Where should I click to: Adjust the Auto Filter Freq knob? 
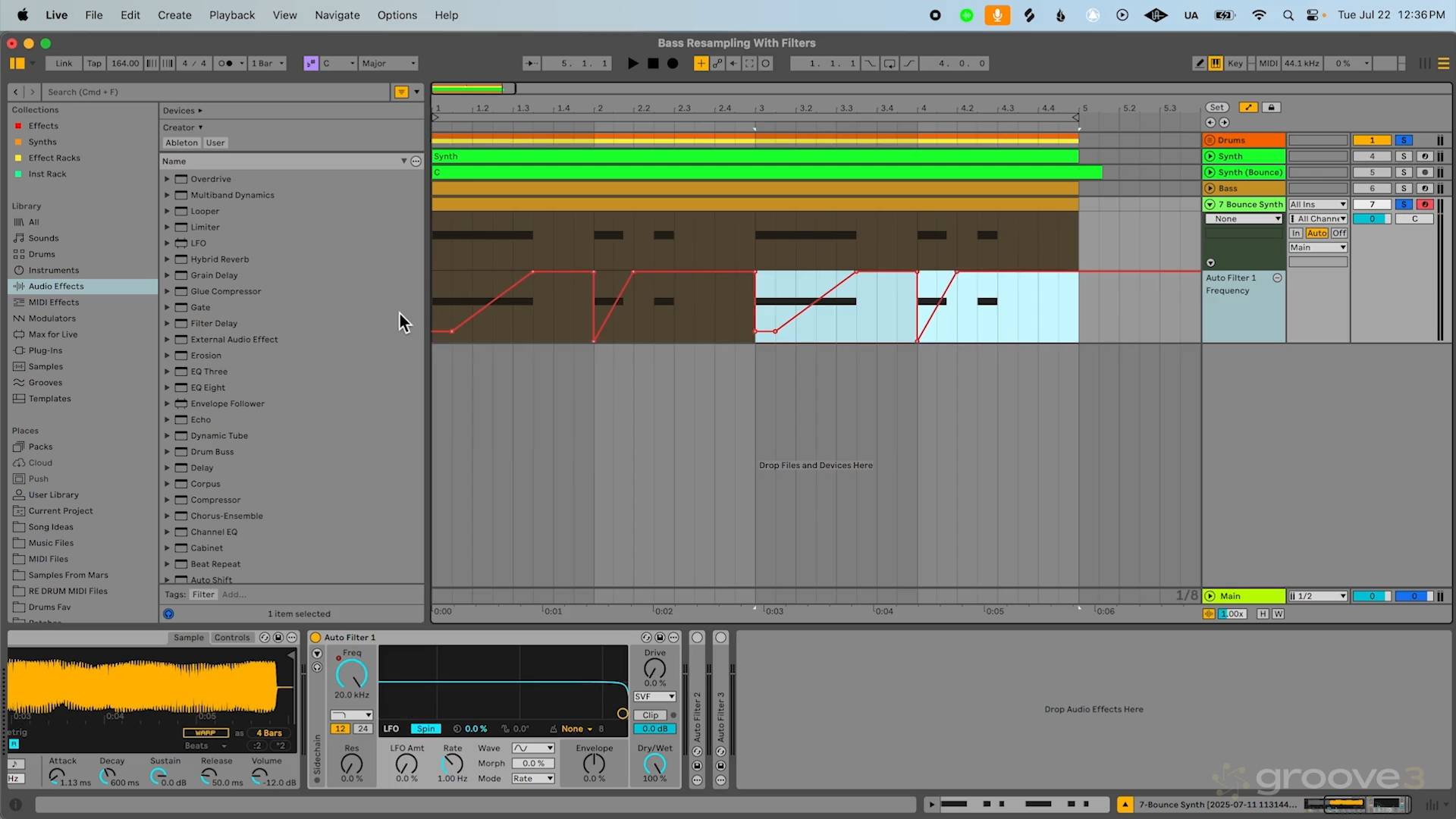click(x=352, y=673)
